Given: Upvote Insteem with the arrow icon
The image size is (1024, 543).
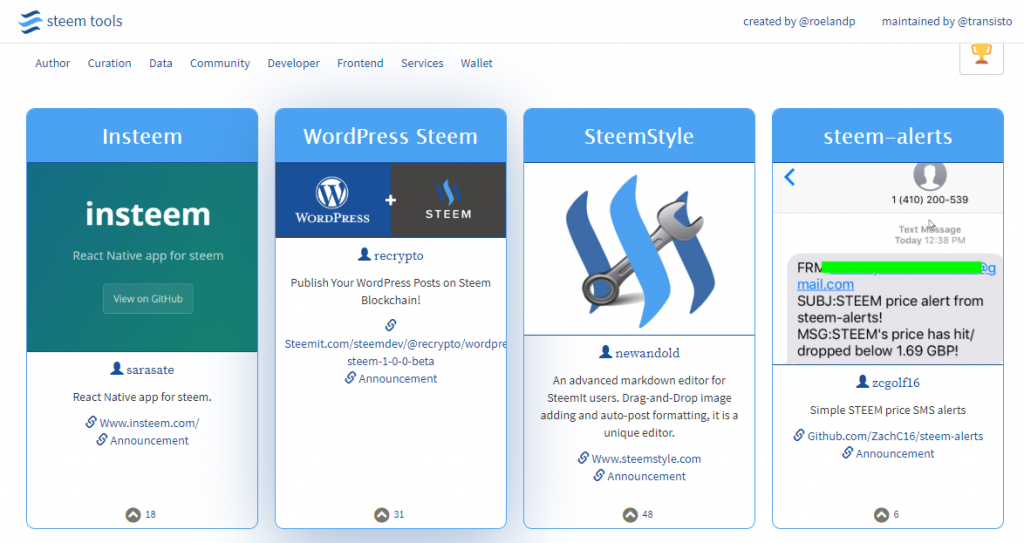Looking at the screenshot, I should 133,515.
